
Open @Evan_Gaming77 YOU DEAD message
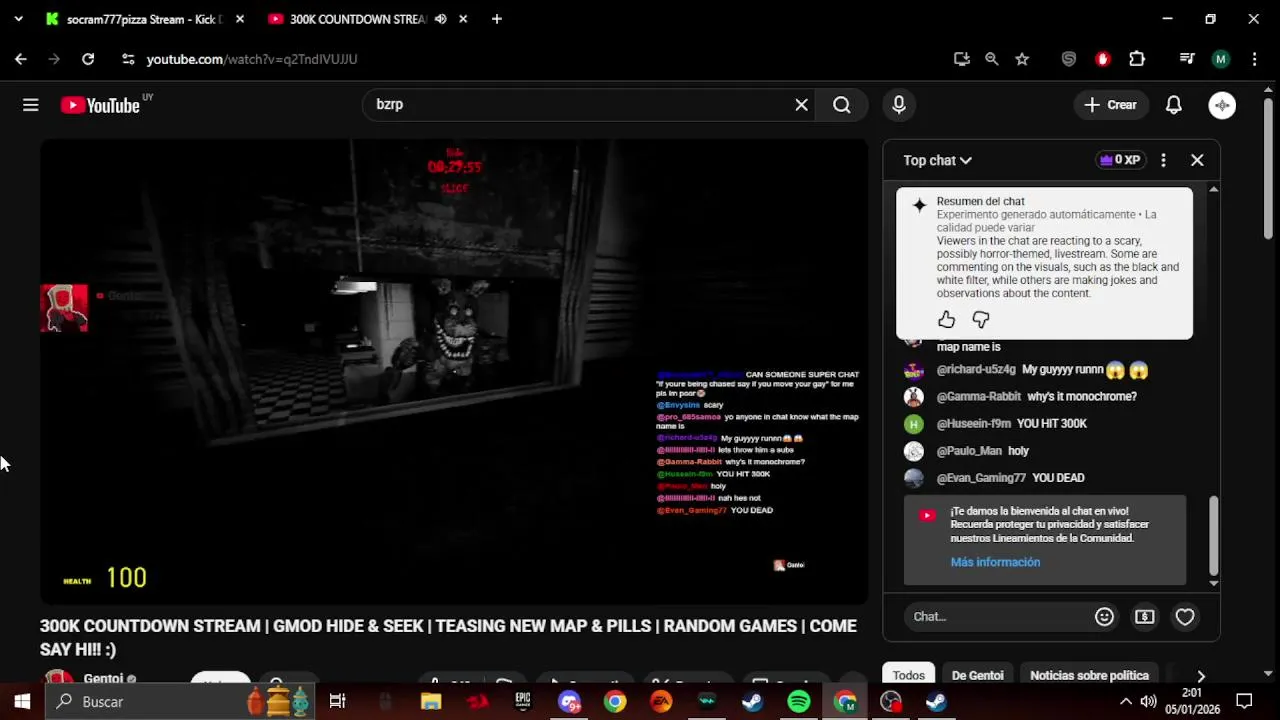995,478
